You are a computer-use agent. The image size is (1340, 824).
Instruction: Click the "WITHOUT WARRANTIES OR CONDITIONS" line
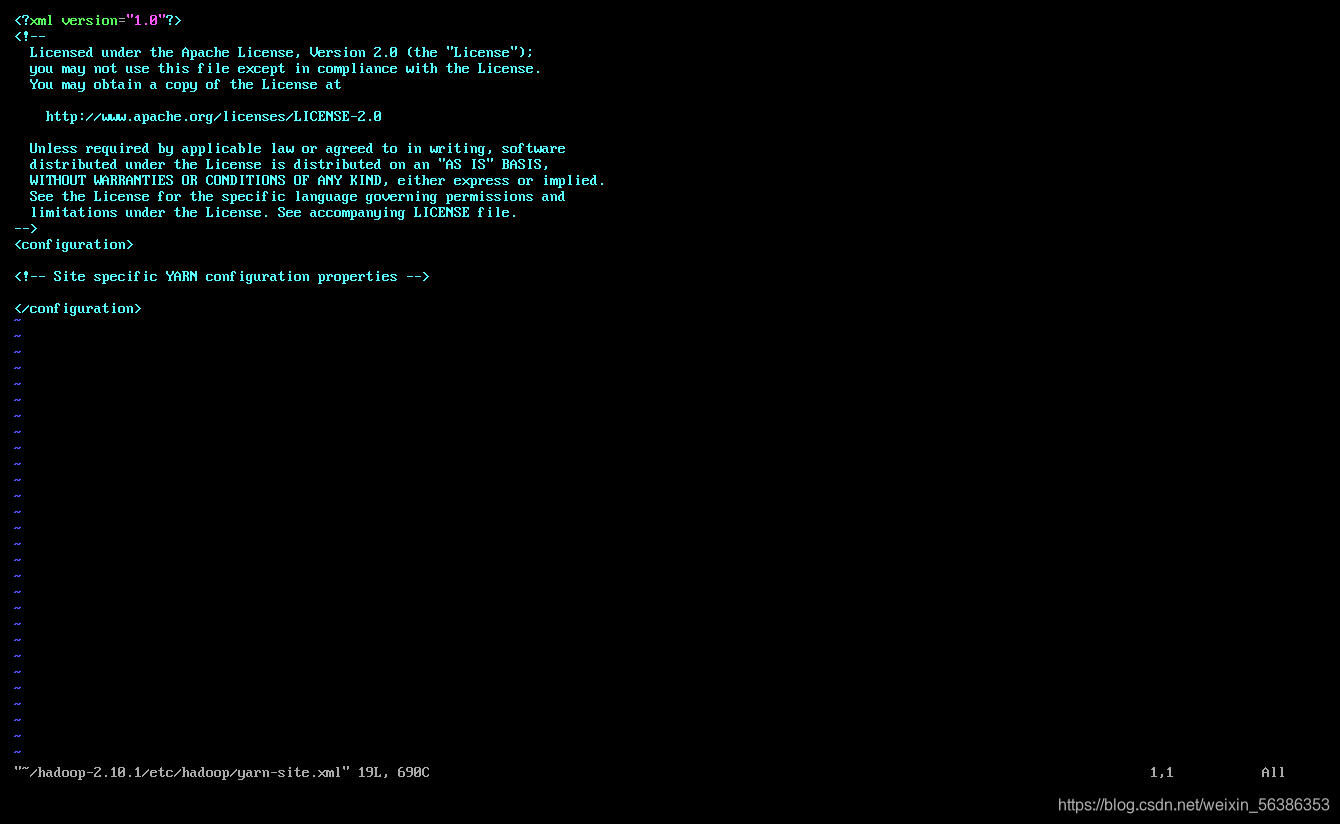(317, 180)
